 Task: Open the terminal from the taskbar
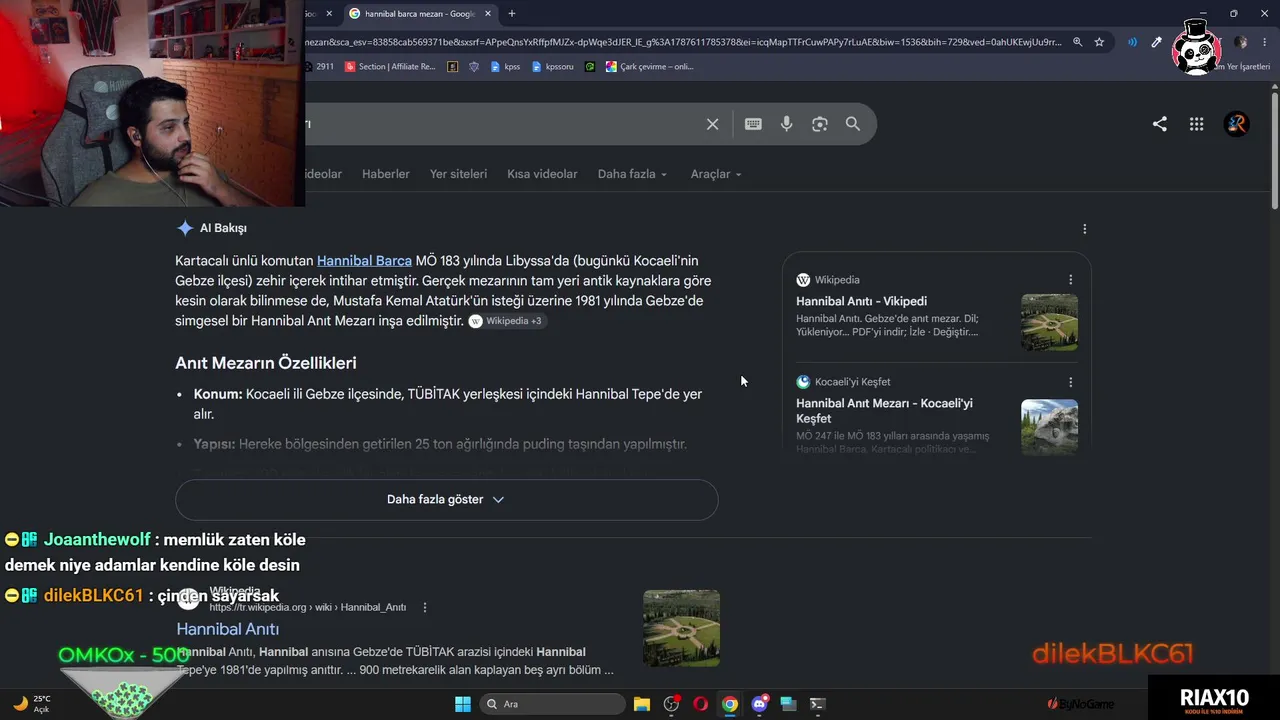pos(817,704)
